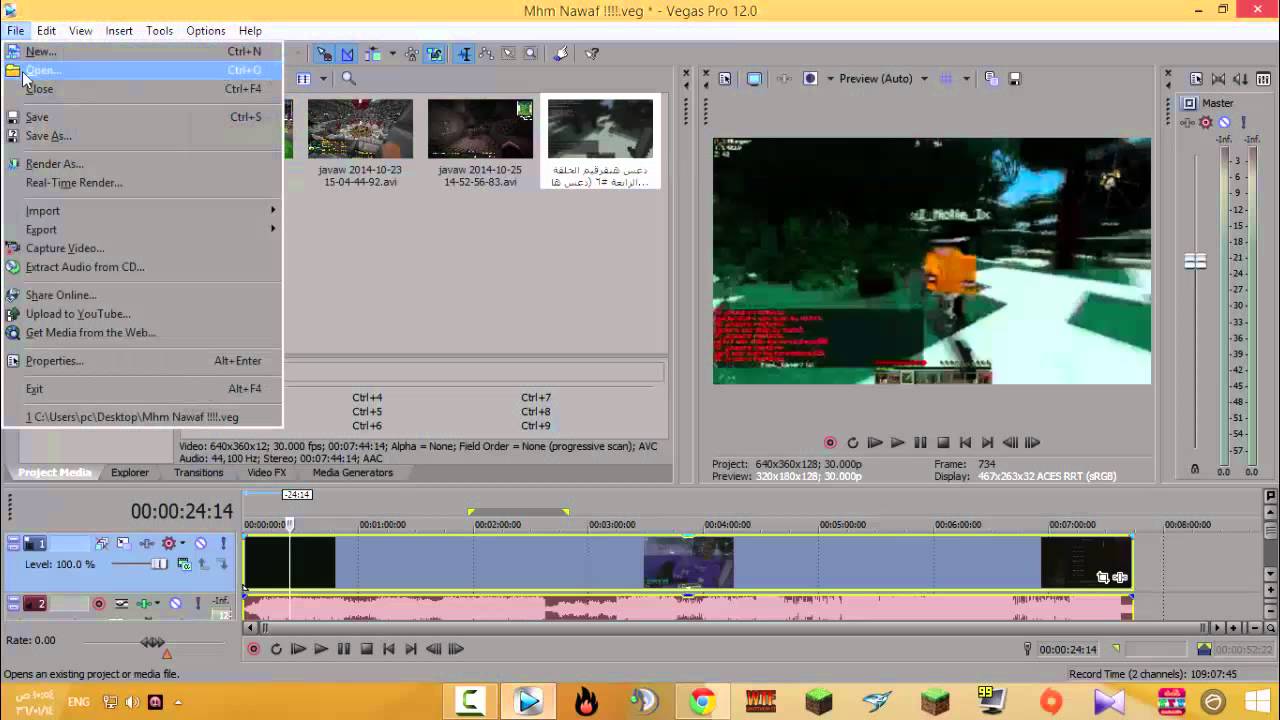Click the timeline Pause button
The width and height of the screenshot is (1280, 720).
coord(343,649)
